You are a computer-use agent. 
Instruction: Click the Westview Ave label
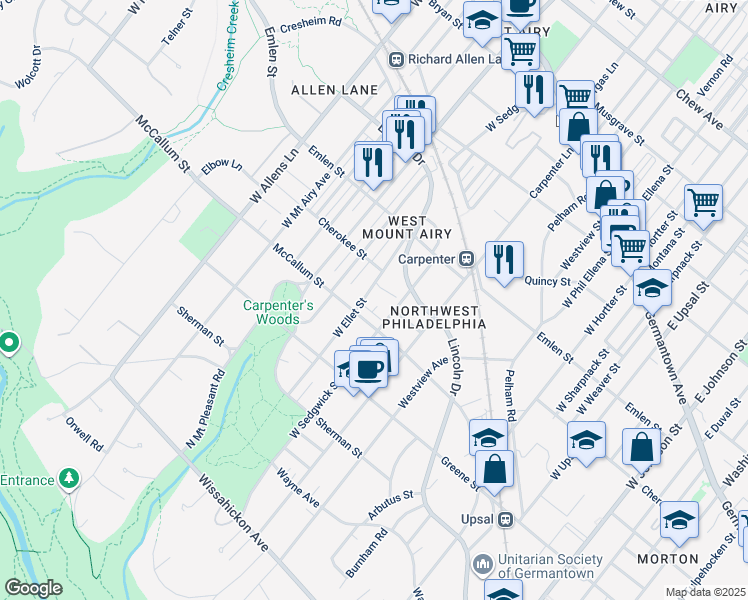pyautogui.click(x=423, y=383)
